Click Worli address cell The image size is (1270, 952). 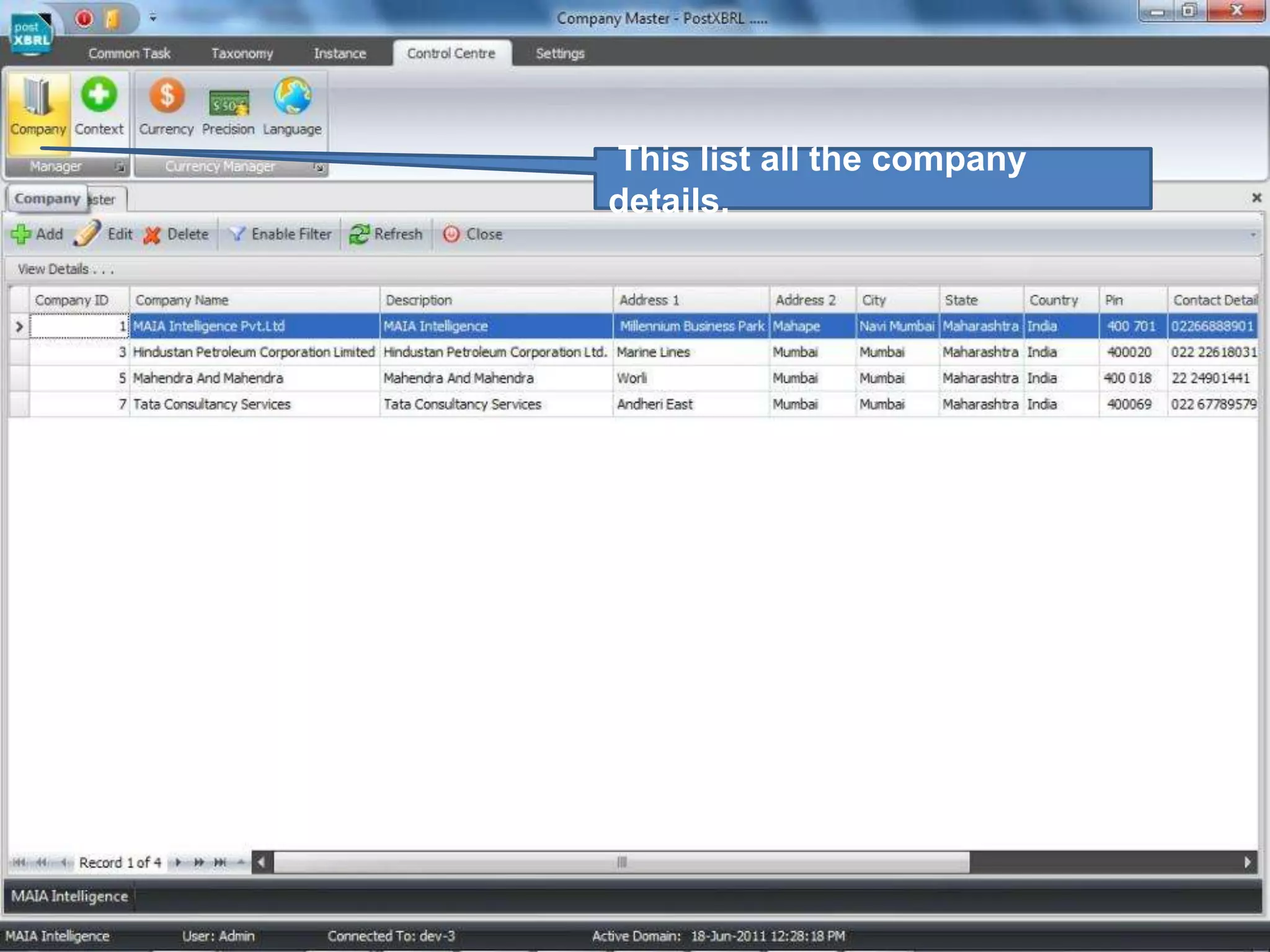coord(691,378)
